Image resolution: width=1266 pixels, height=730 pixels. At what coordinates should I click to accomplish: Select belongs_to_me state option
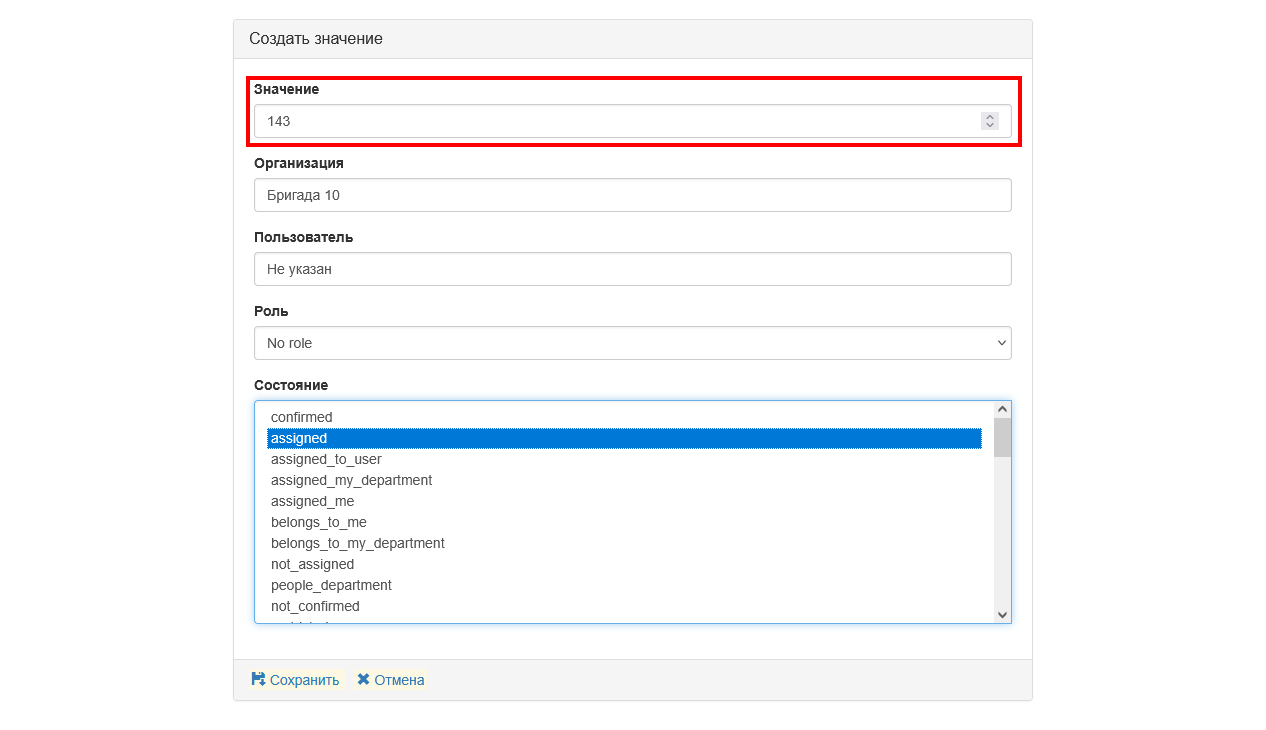[x=318, y=522]
